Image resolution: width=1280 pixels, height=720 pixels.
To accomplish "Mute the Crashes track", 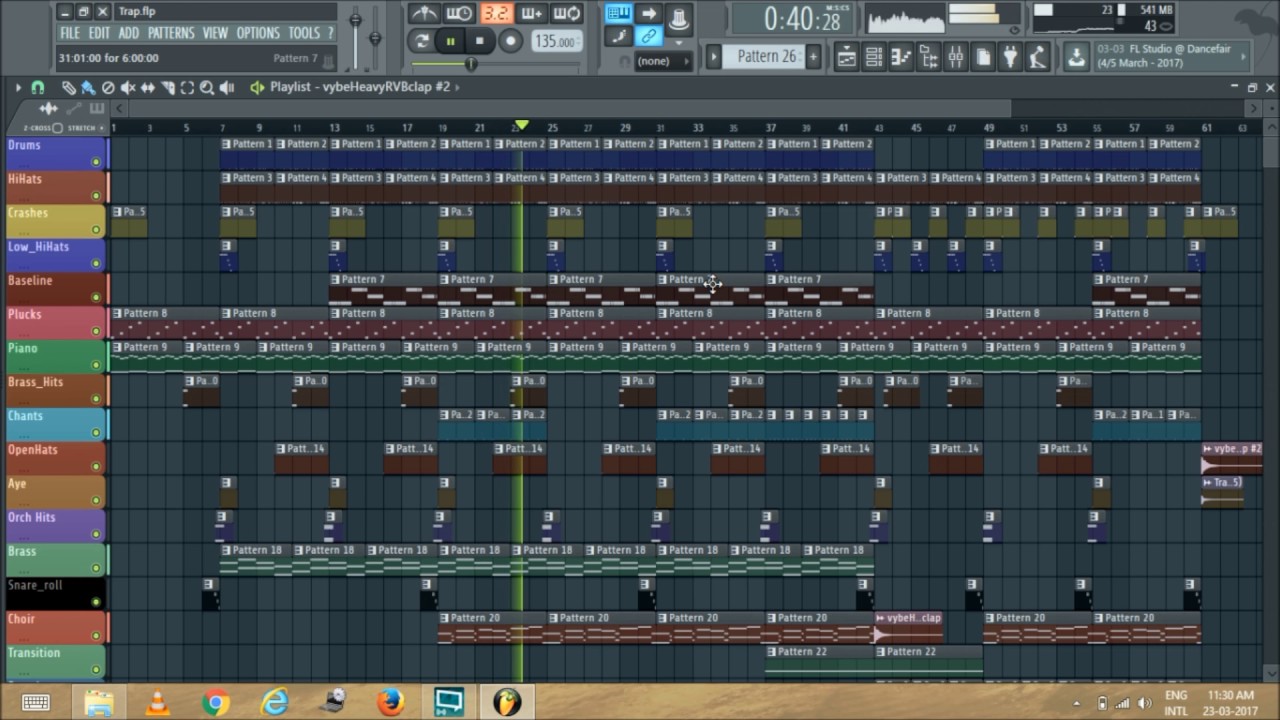I will tap(96, 229).
